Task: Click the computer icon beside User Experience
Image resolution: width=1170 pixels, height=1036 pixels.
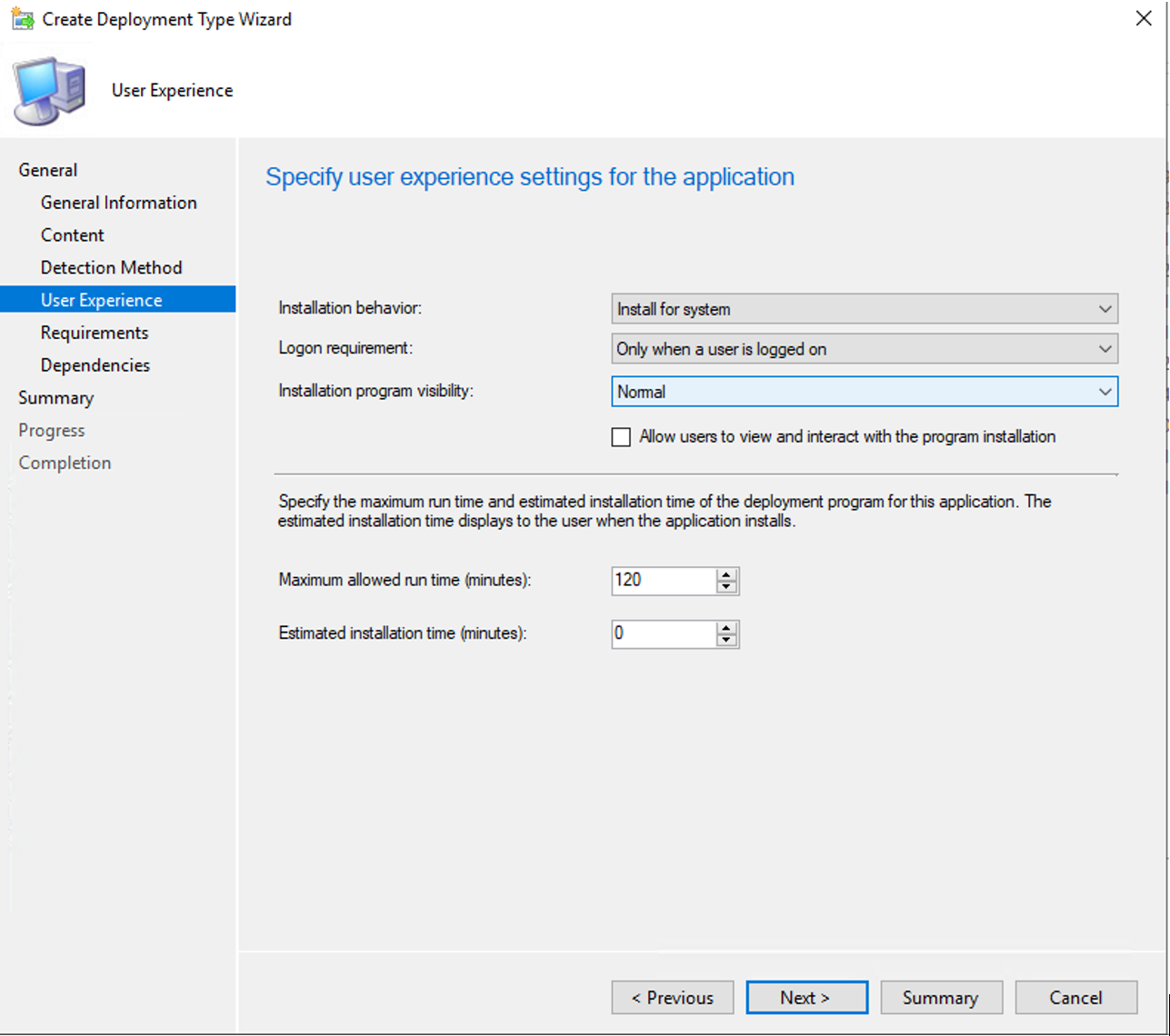Action: point(50,91)
